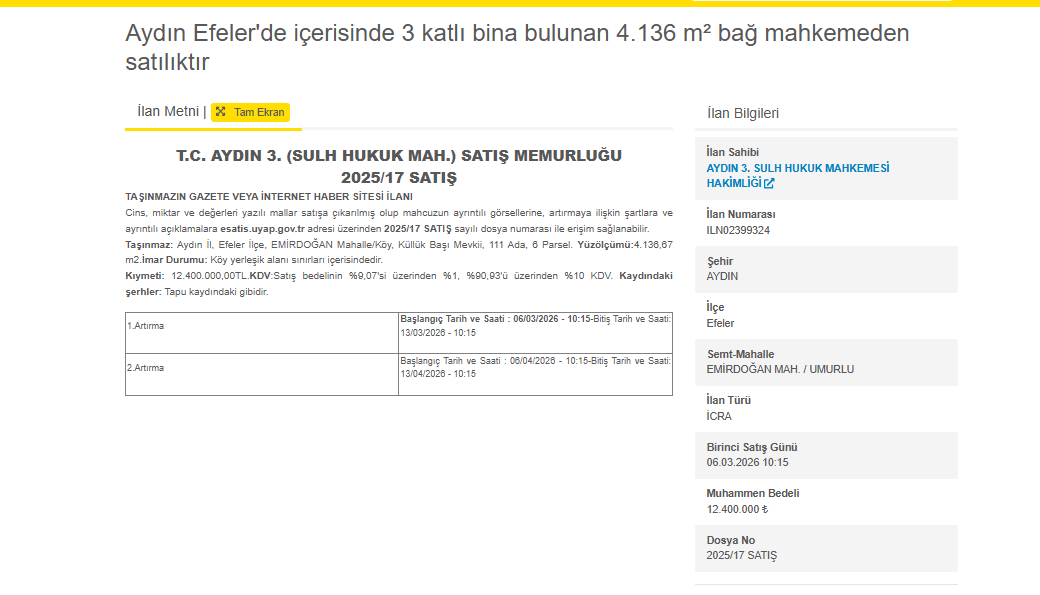
Task: Select the İlan Metni tab
Action: click(168, 112)
